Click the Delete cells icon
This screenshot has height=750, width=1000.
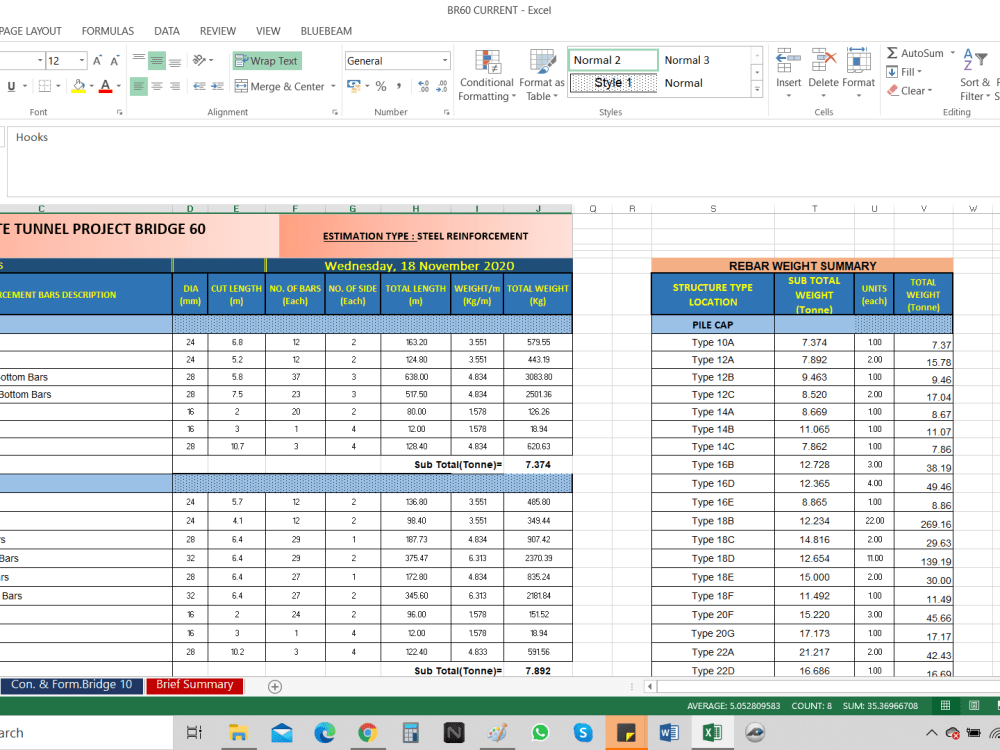823,61
